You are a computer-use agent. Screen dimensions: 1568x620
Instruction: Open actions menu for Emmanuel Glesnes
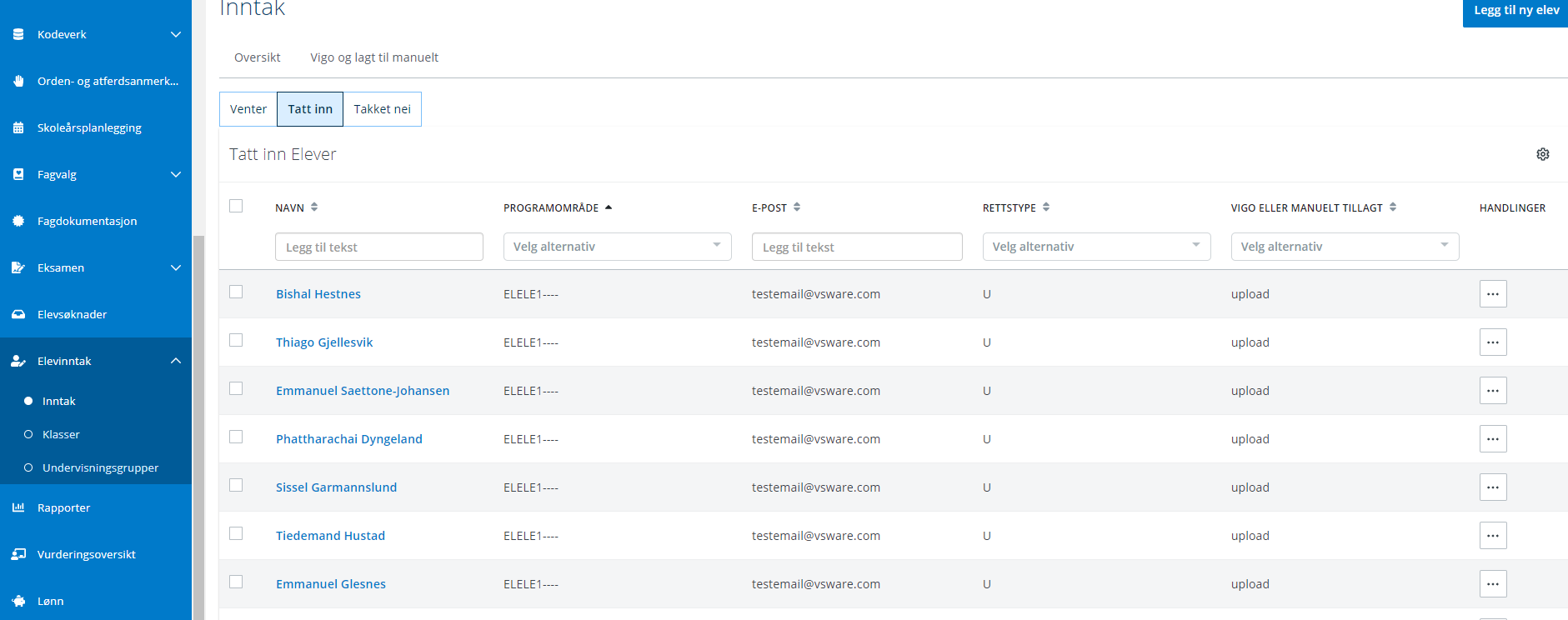[1493, 584]
